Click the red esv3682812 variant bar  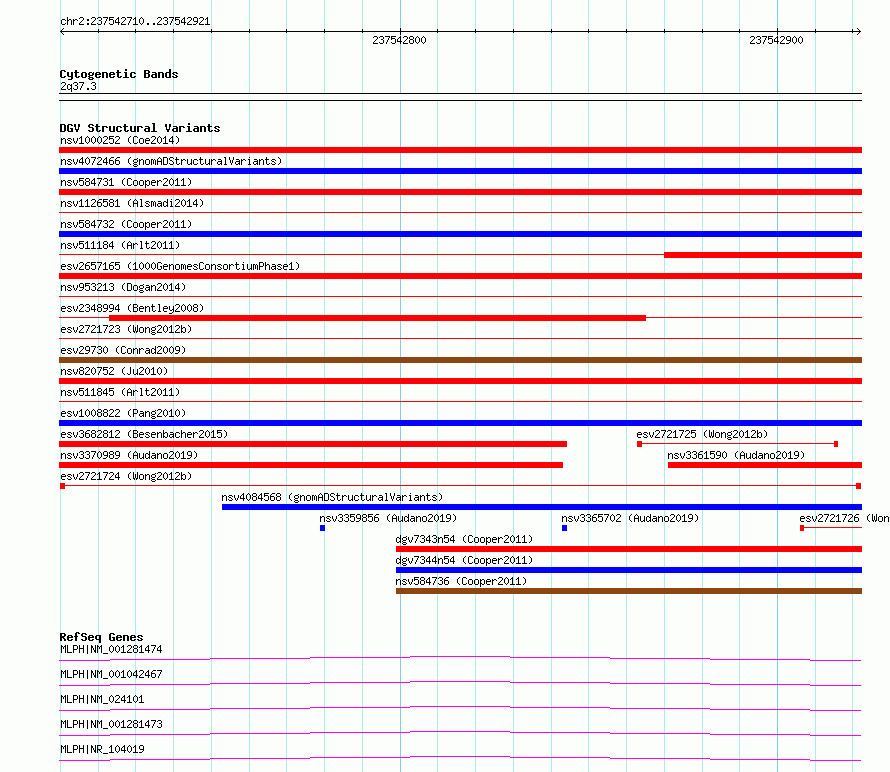(x=313, y=444)
